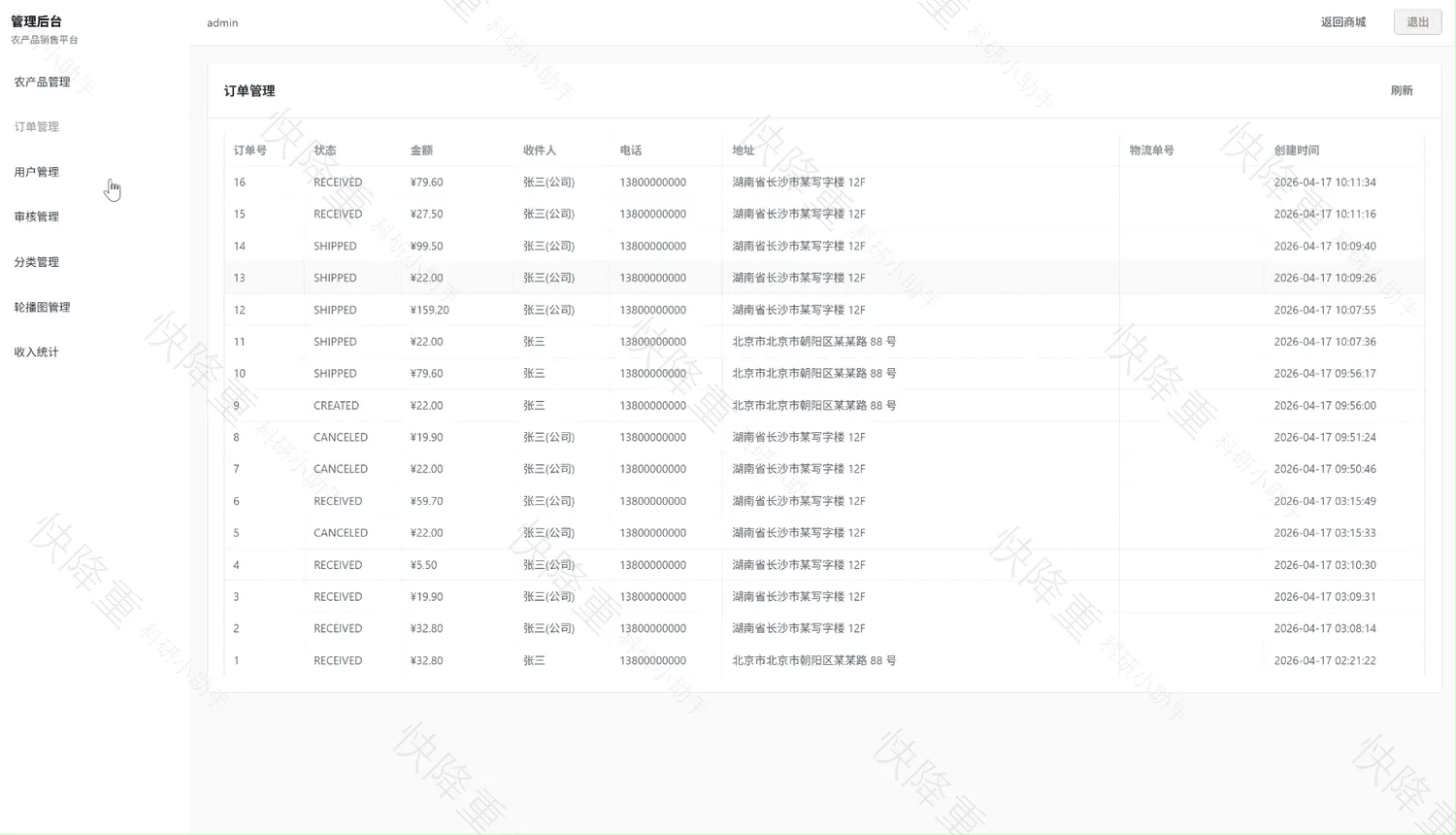This screenshot has height=835, width=1456.
Task: Go to 用户管理 section
Action: coord(37,172)
